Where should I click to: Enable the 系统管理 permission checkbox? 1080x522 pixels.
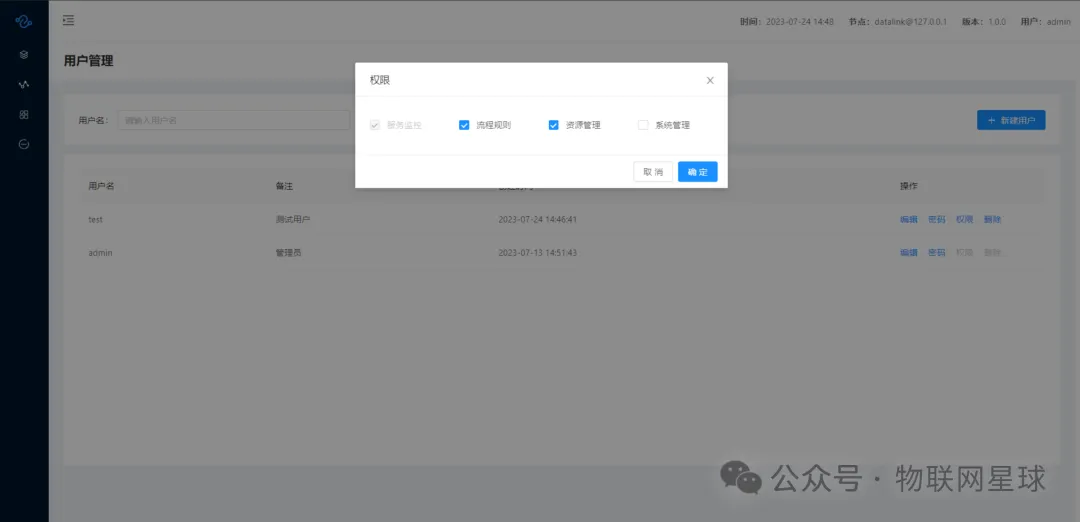pos(643,125)
